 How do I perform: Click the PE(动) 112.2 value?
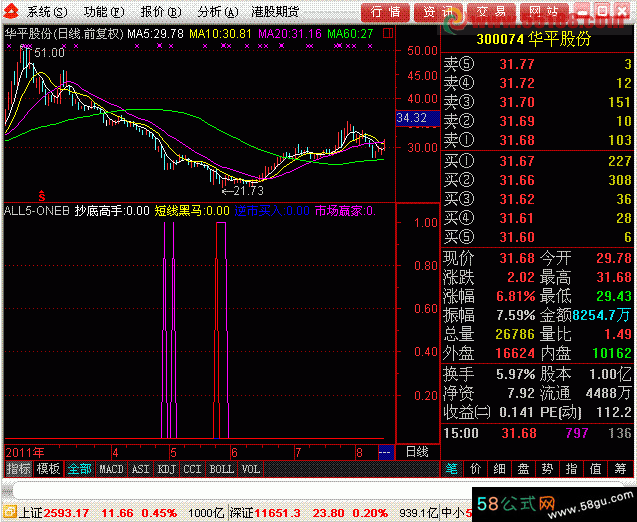tap(613, 412)
